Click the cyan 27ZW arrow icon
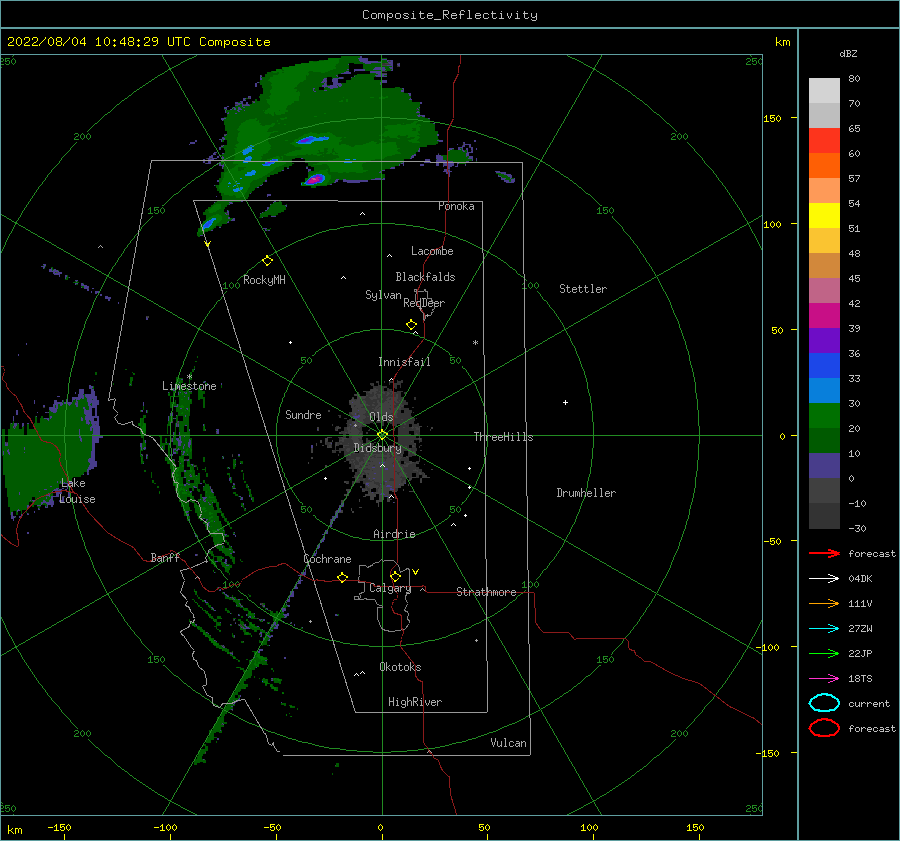This screenshot has height=841, width=900. coord(824,629)
